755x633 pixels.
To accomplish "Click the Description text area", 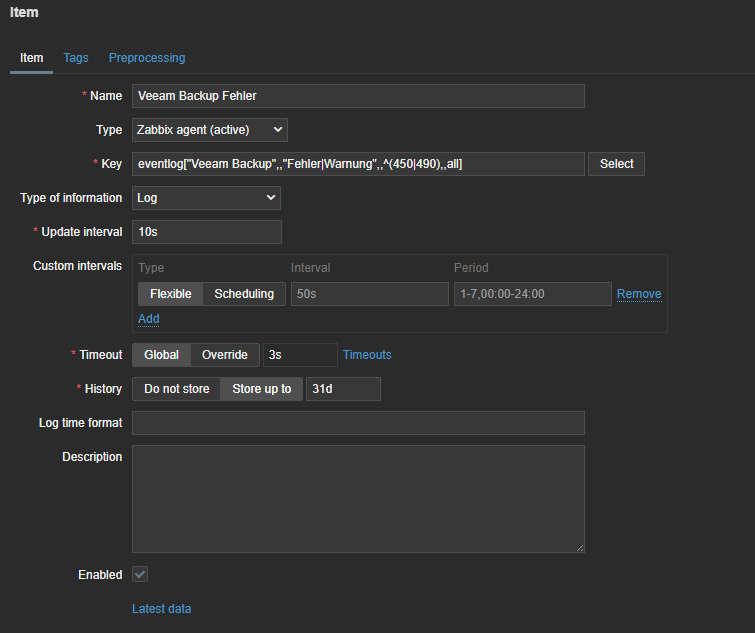I will [x=358, y=498].
